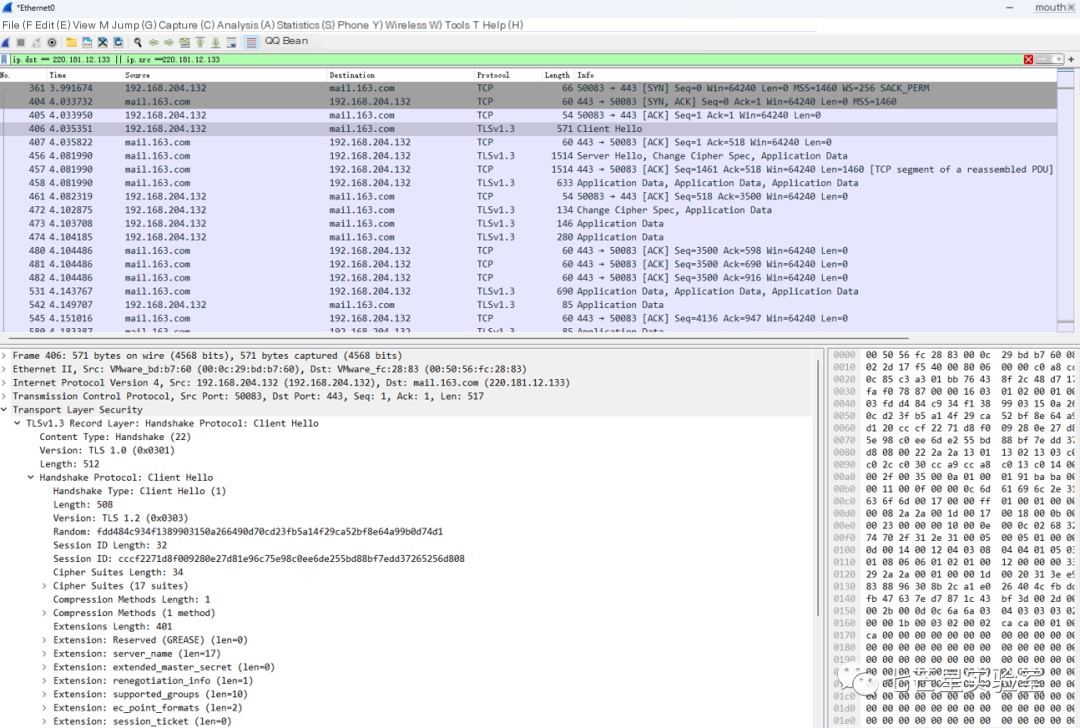Select Version: TLS 1.2 (0x0303) line
Viewport: 1080px width, 728px height.
click(121, 518)
